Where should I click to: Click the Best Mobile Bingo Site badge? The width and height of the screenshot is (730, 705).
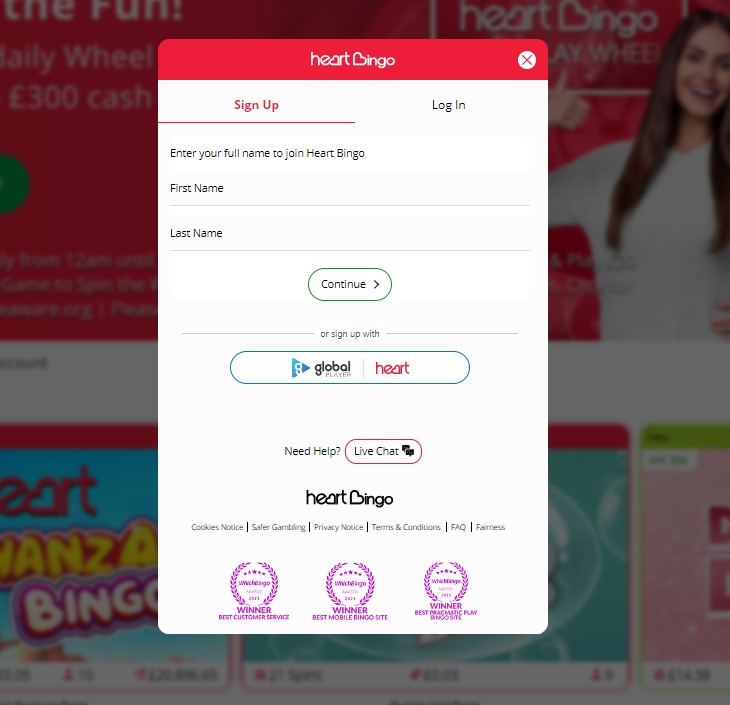tap(350, 591)
